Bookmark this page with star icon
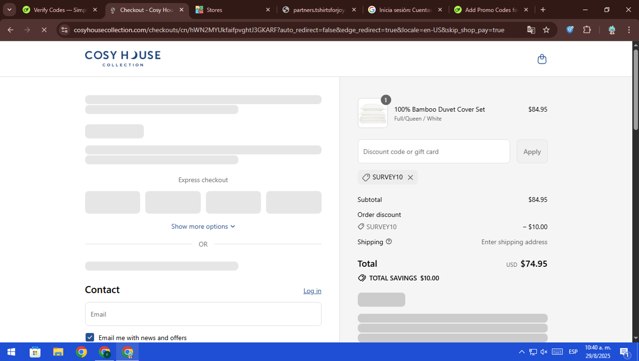639x361 pixels. (546, 30)
